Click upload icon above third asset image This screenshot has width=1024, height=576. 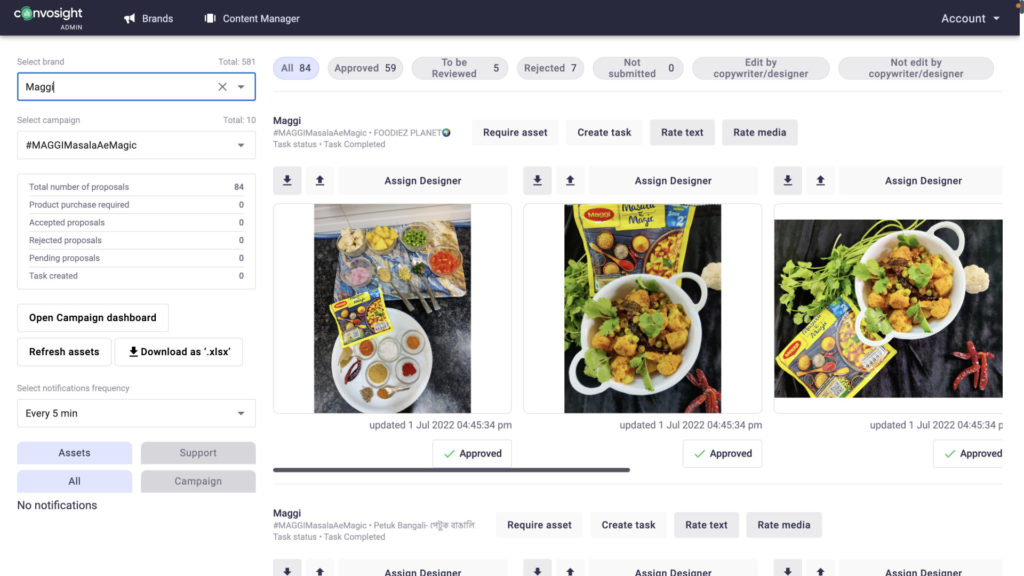coord(820,181)
